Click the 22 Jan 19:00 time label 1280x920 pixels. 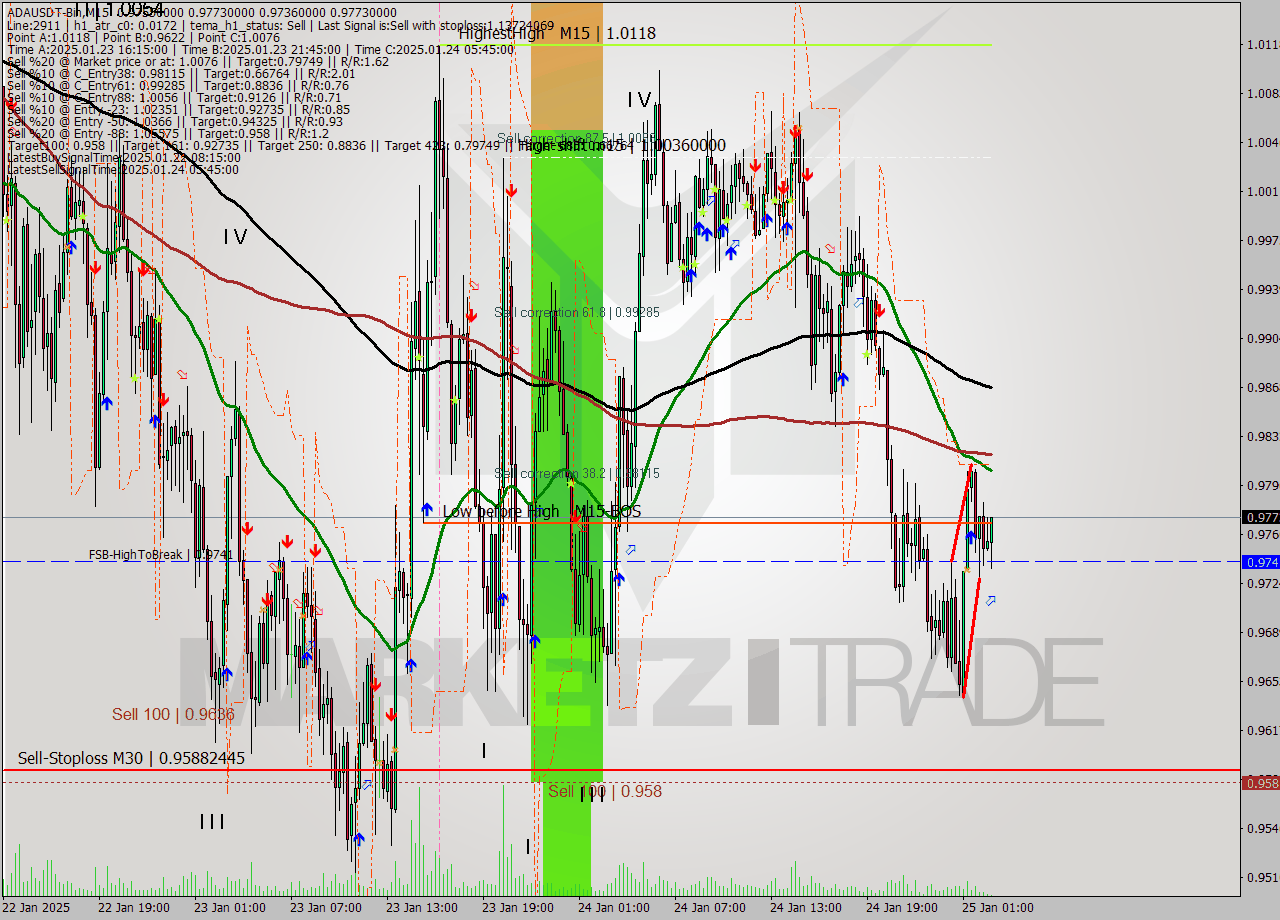click(132, 908)
